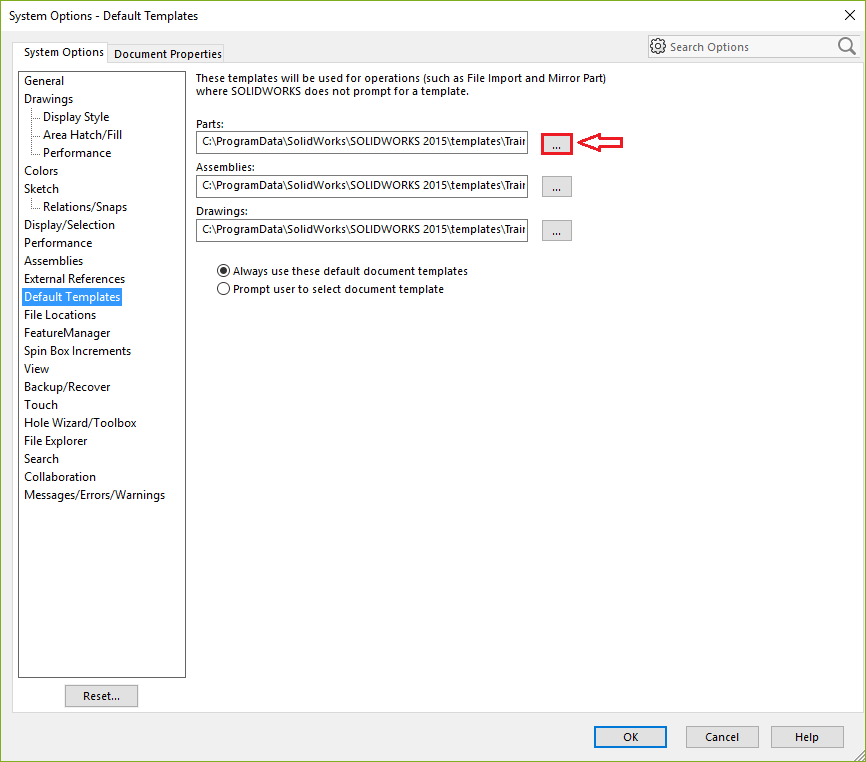Select Assemblies in the options tree
This screenshot has height=762, width=866.
(x=54, y=261)
